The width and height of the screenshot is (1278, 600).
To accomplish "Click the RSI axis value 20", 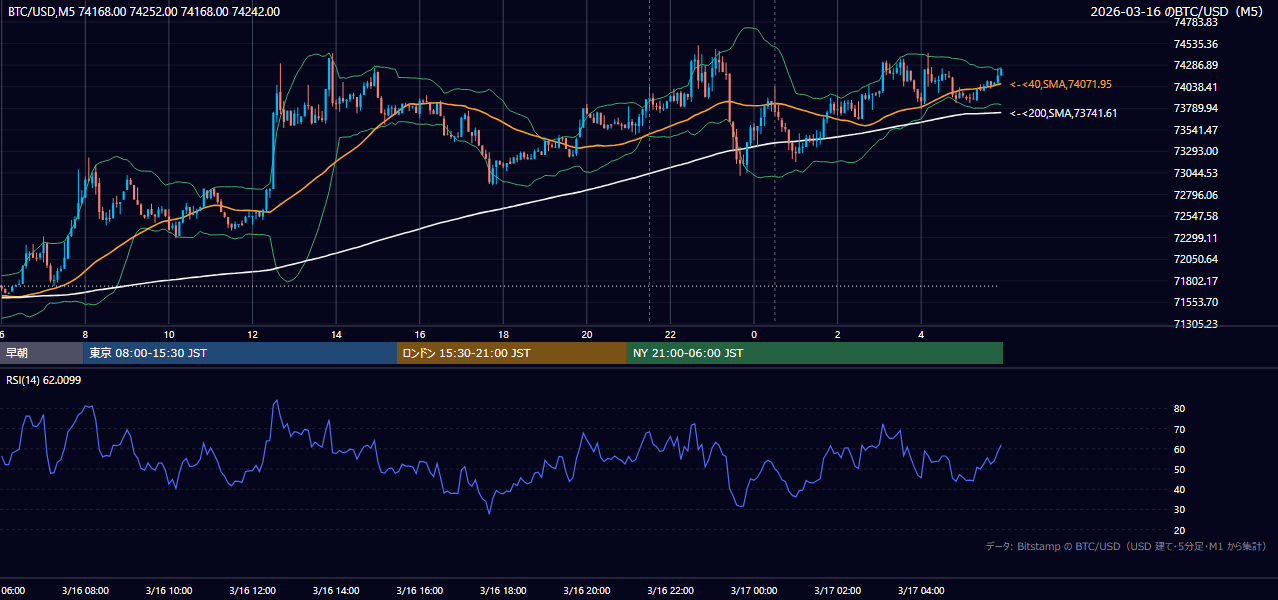I will tap(1179, 530).
